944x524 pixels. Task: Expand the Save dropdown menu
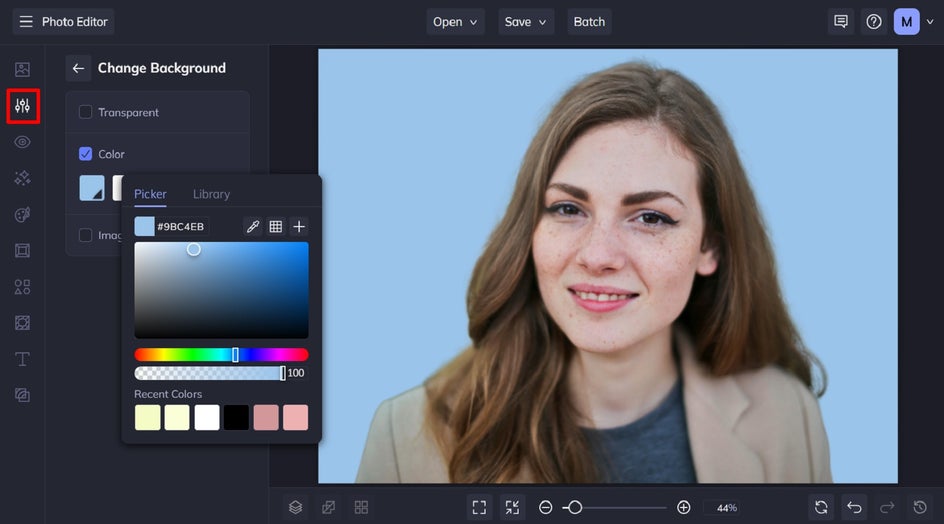click(x=526, y=22)
